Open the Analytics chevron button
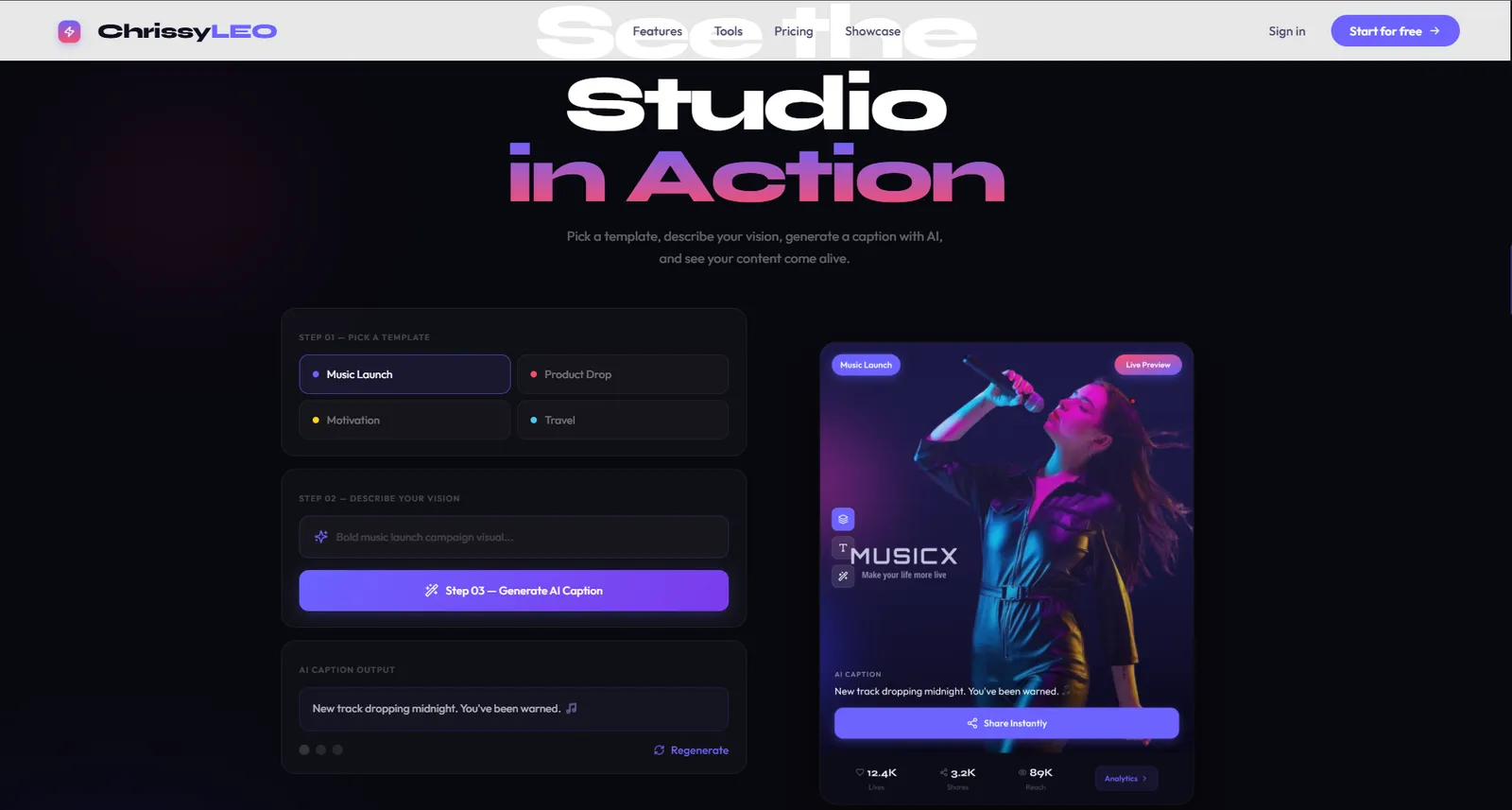 tap(1126, 779)
